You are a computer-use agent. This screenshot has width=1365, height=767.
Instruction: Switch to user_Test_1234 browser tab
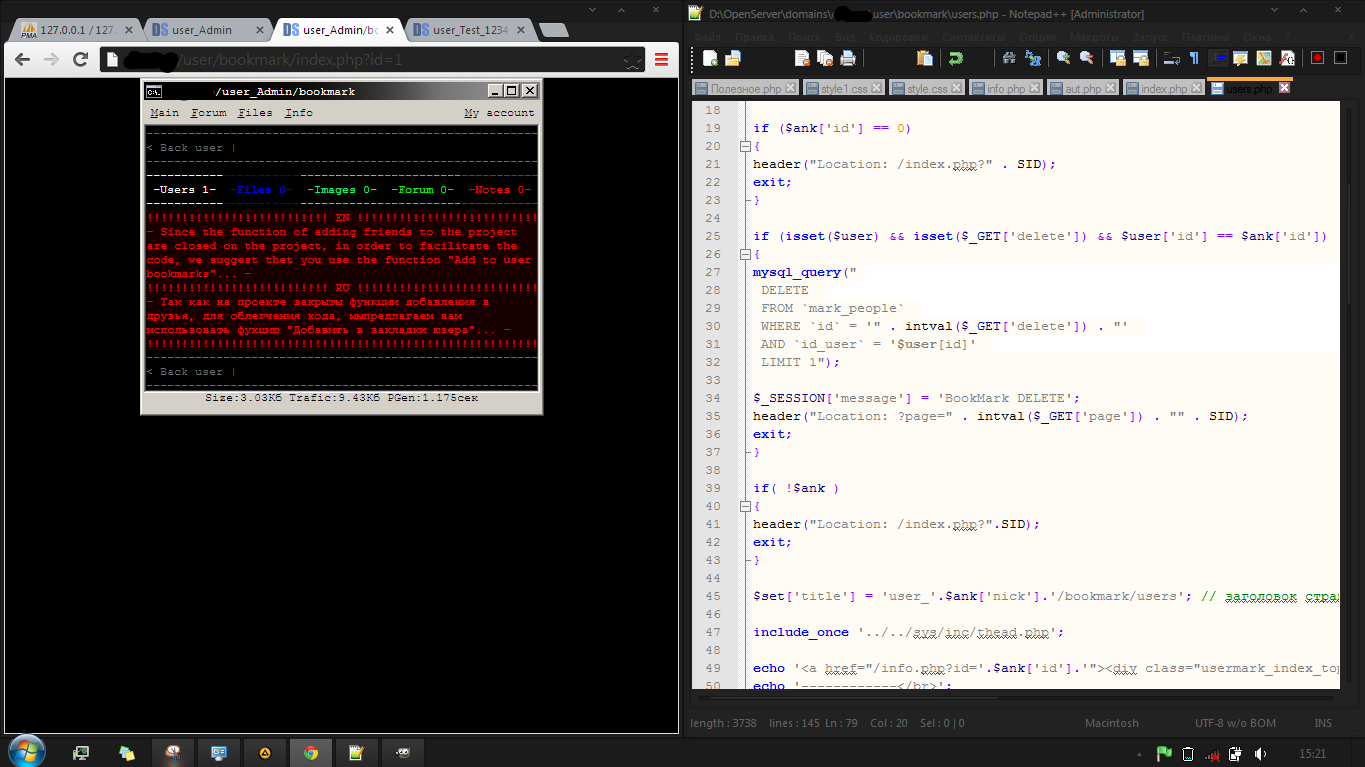pyautogui.click(x=470, y=30)
